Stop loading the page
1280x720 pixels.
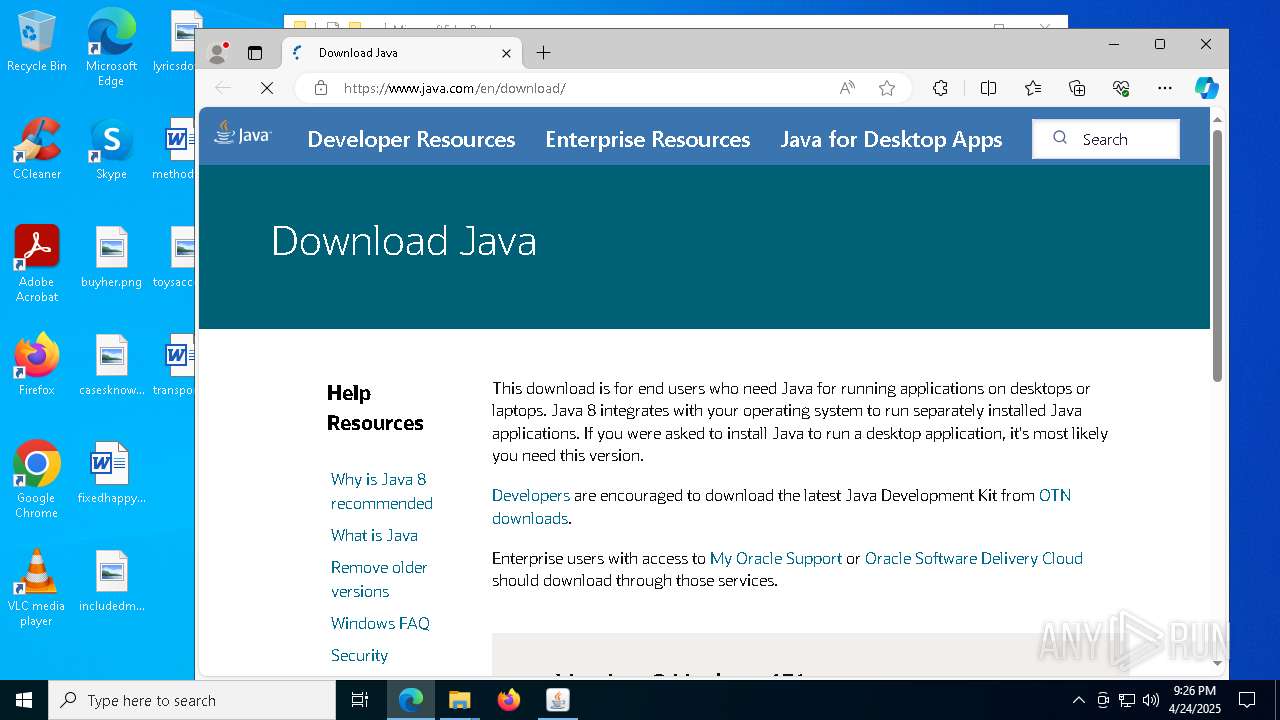(x=267, y=88)
